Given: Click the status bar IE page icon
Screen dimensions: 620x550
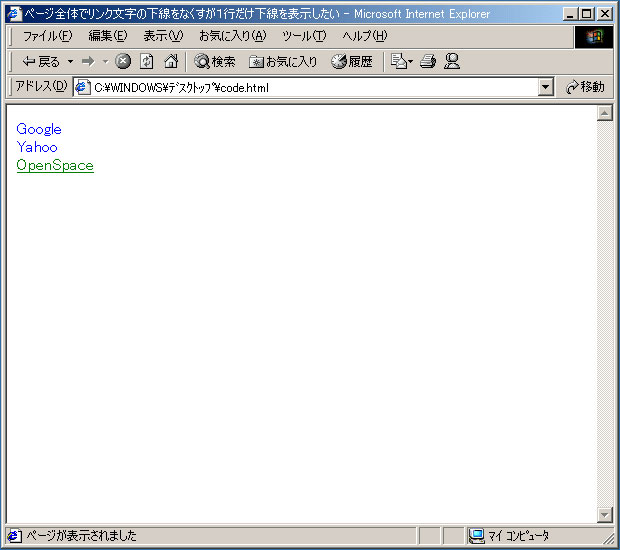Looking at the screenshot, I should pos(14,536).
